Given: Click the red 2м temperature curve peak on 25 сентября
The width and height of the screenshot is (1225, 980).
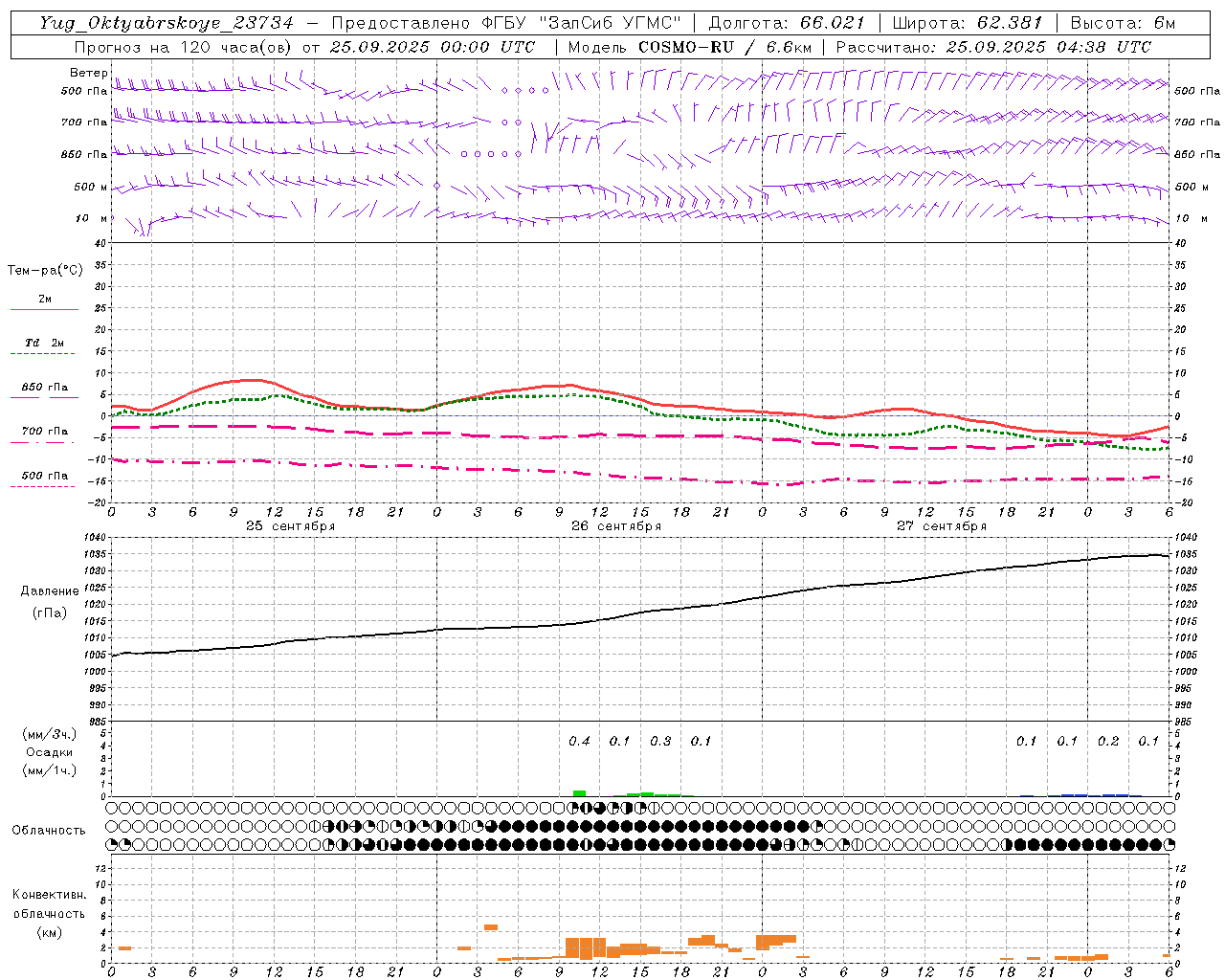Looking at the screenshot, I should pos(251,380).
